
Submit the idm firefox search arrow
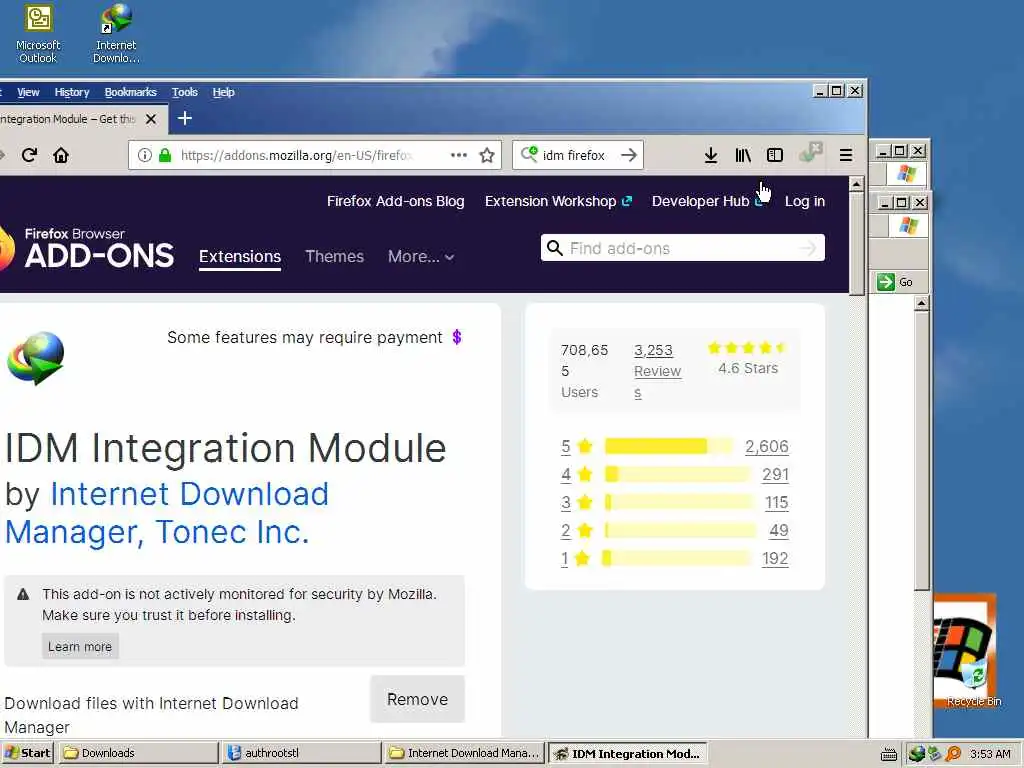[x=629, y=155]
